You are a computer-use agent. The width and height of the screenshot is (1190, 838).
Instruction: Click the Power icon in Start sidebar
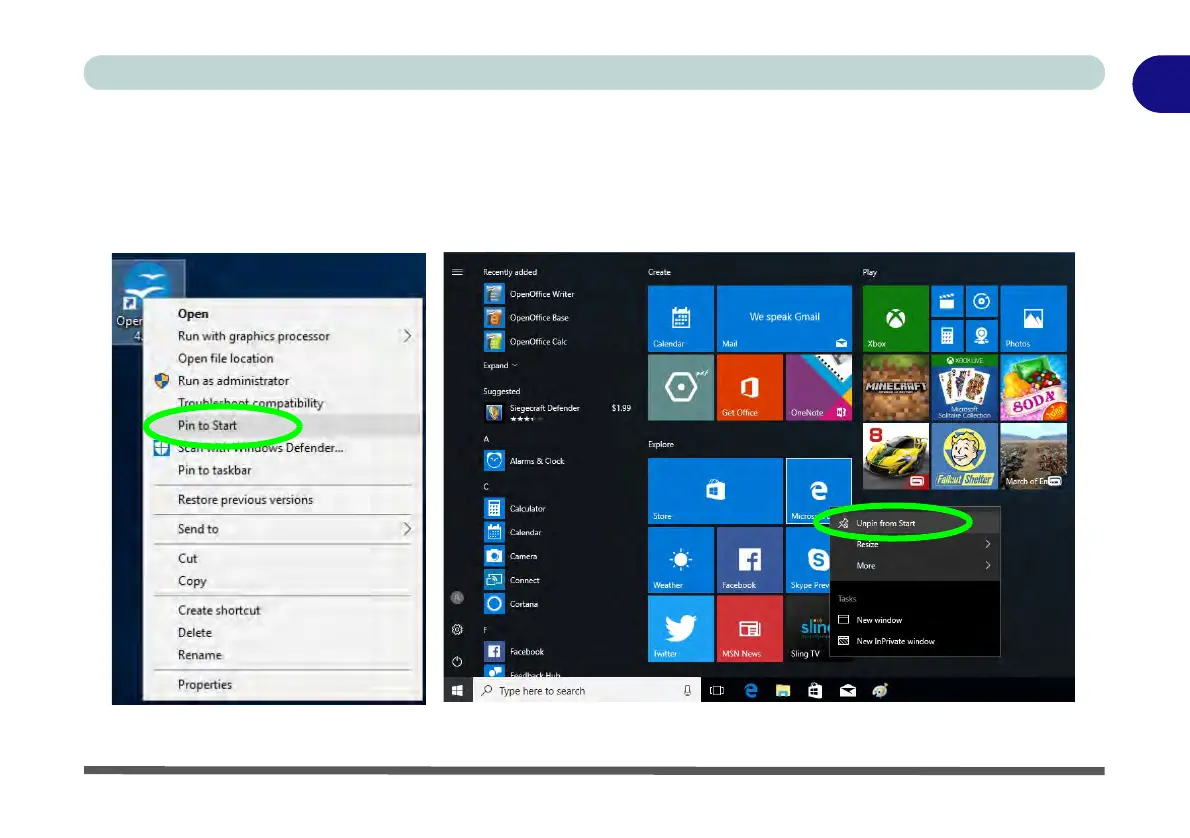(457, 662)
